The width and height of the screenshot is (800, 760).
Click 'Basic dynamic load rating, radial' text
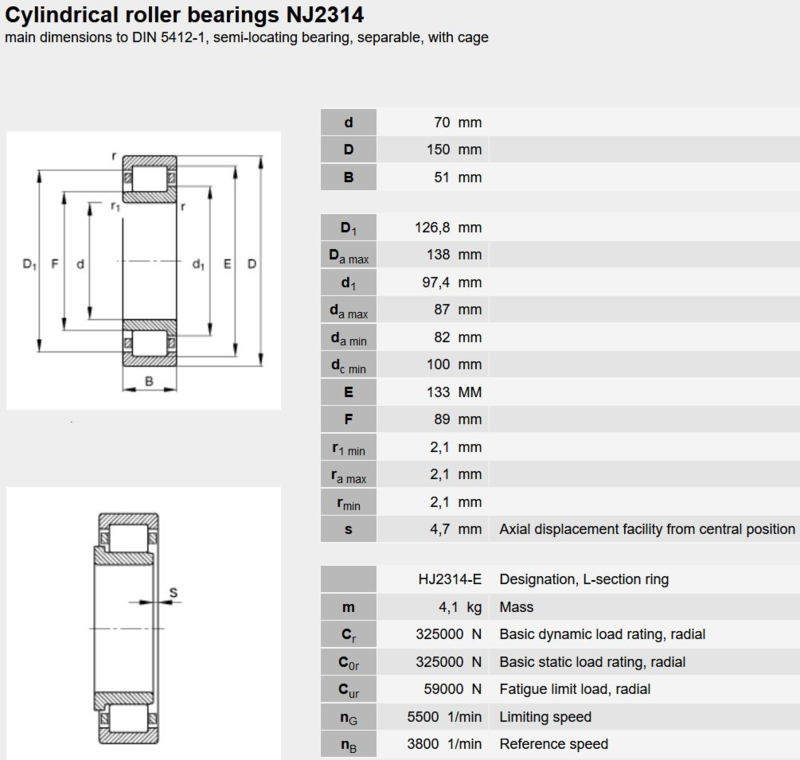click(602, 634)
